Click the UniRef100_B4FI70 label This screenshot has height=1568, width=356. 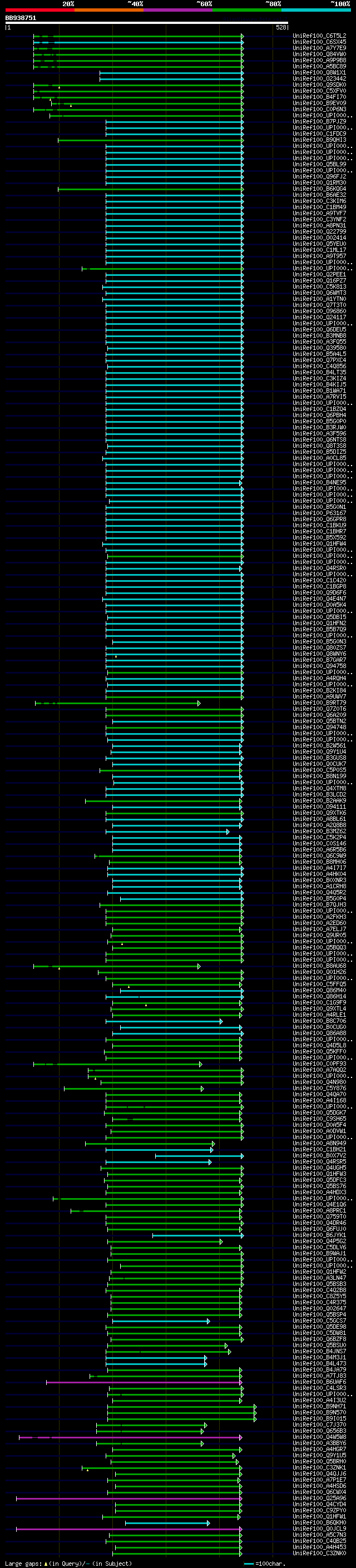pos(319,97)
